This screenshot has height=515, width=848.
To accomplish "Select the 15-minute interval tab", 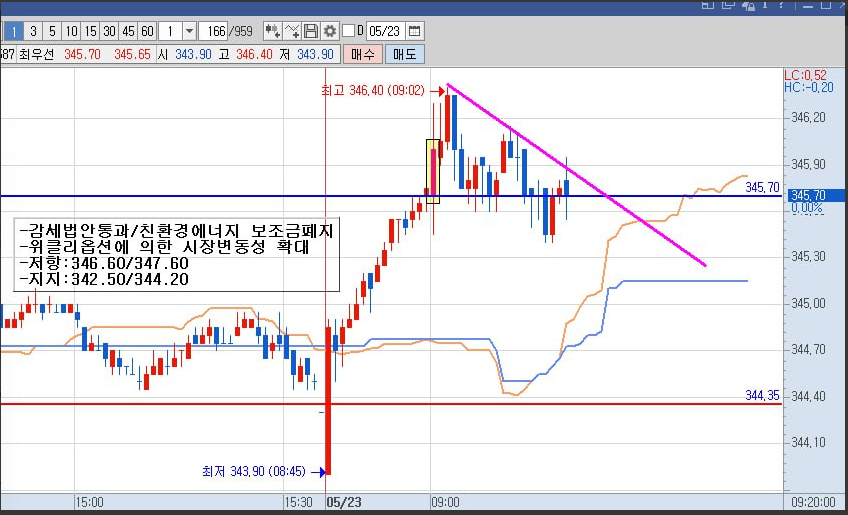I will coord(90,31).
